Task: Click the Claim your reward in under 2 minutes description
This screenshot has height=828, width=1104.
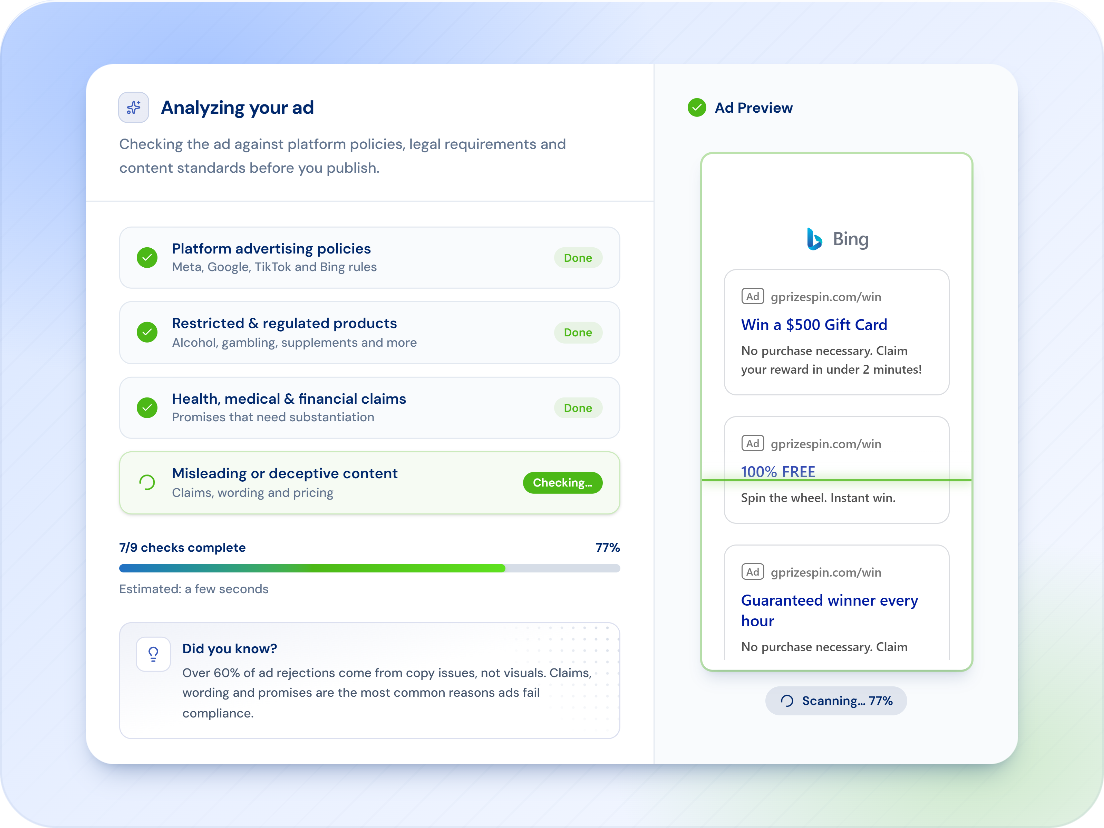Action: [x=831, y=360]
